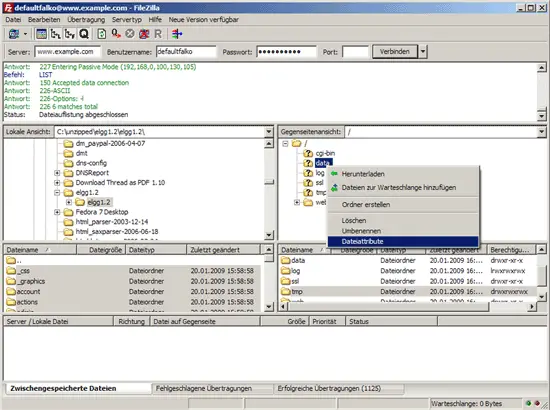Open the Datei menu
The image size is (550, 410).
[13, 20]
